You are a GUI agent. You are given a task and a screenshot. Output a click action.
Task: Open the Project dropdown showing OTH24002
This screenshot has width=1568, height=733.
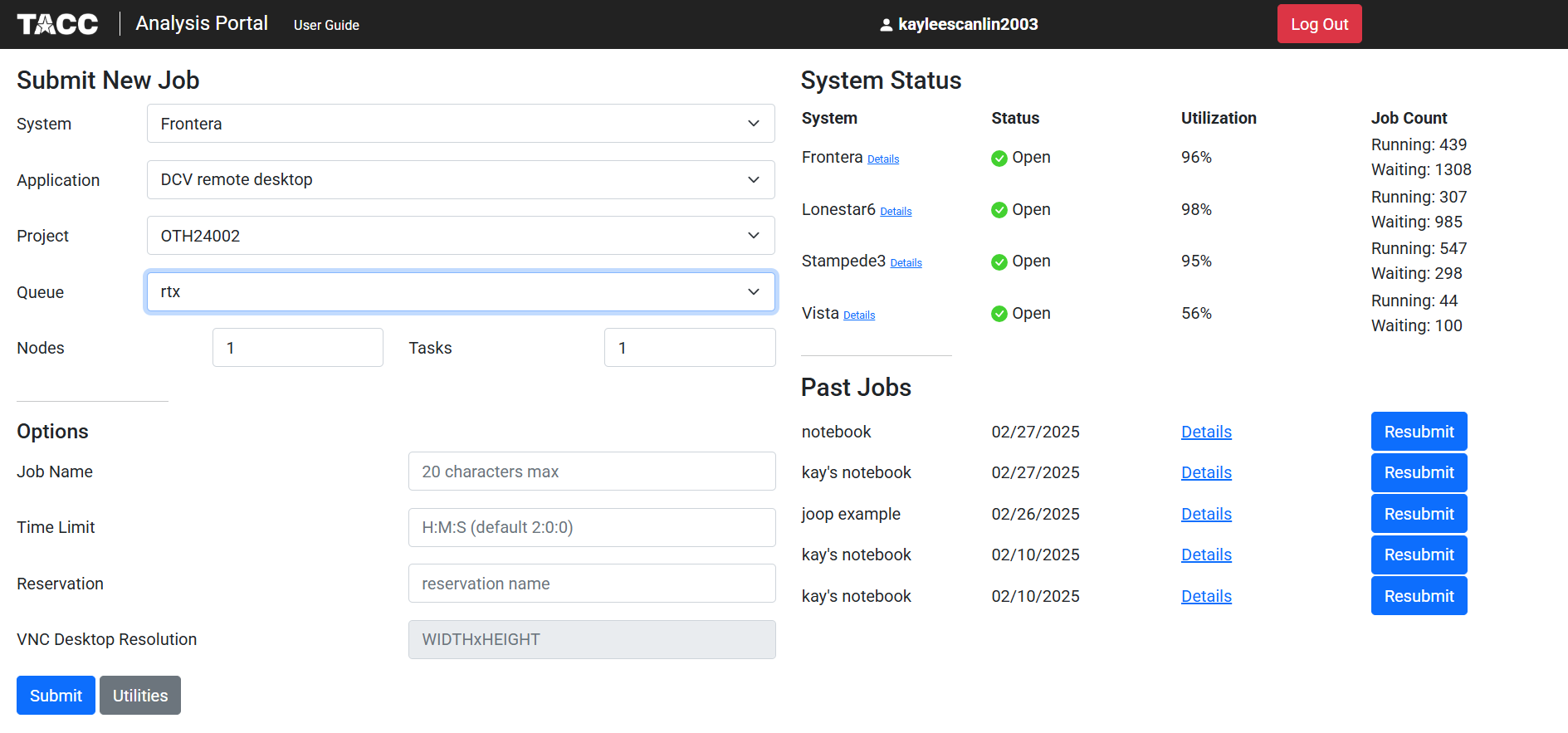pos(461,236)
